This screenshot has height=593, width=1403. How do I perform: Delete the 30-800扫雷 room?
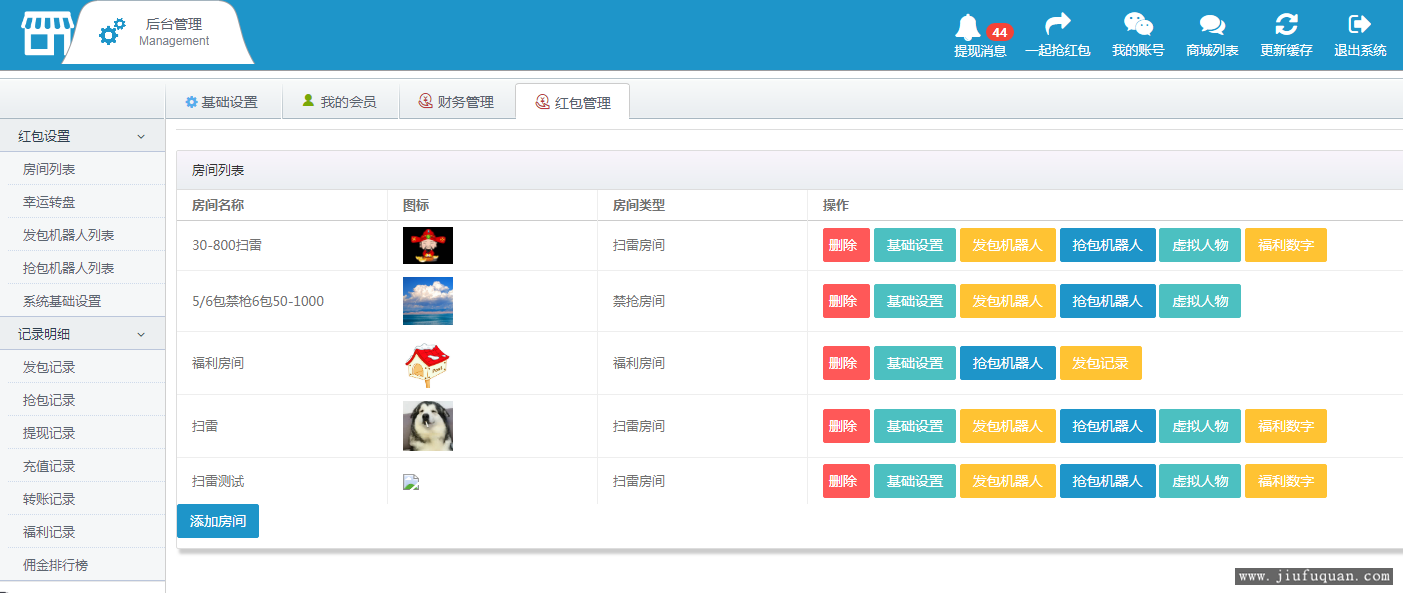click(x=845, y=245)
